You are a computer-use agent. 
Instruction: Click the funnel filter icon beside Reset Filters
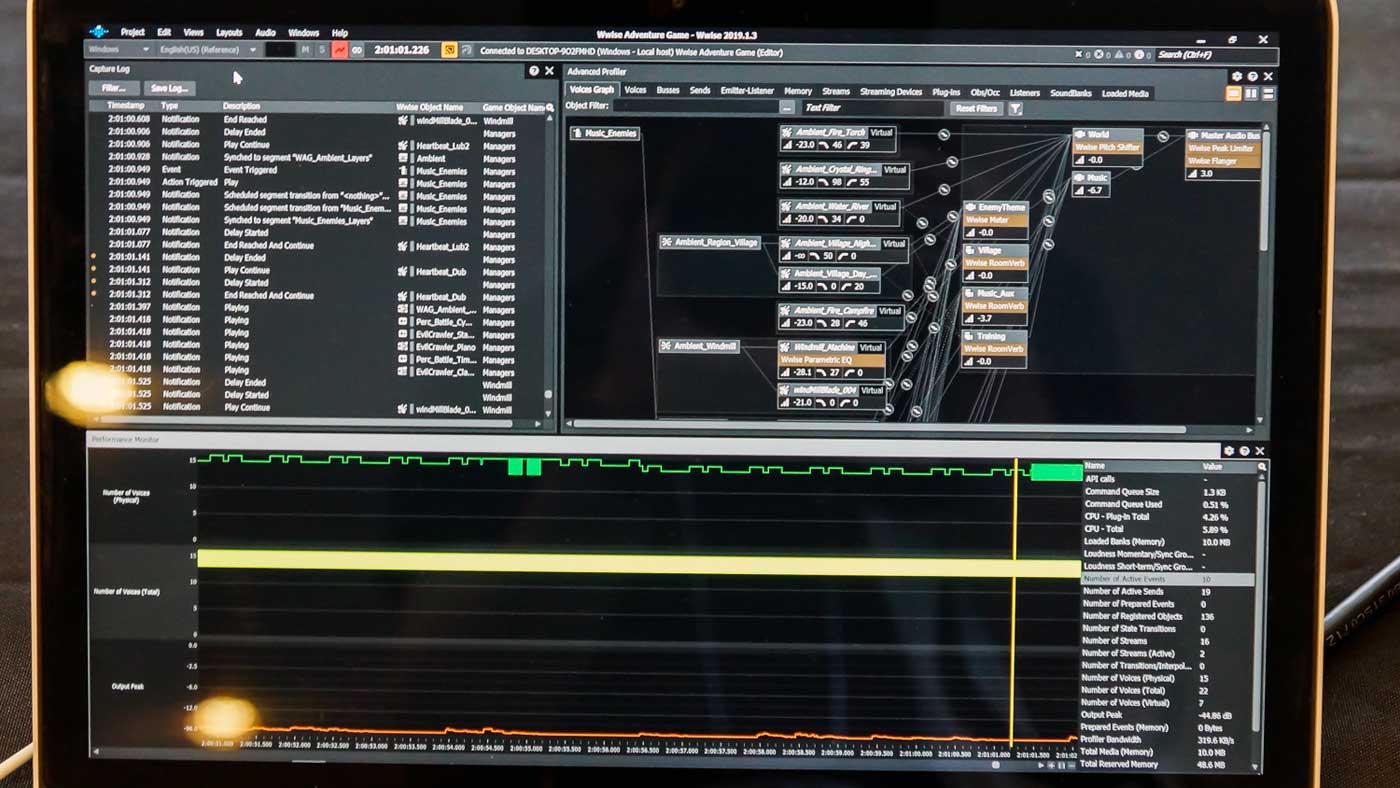(1015, 108)
